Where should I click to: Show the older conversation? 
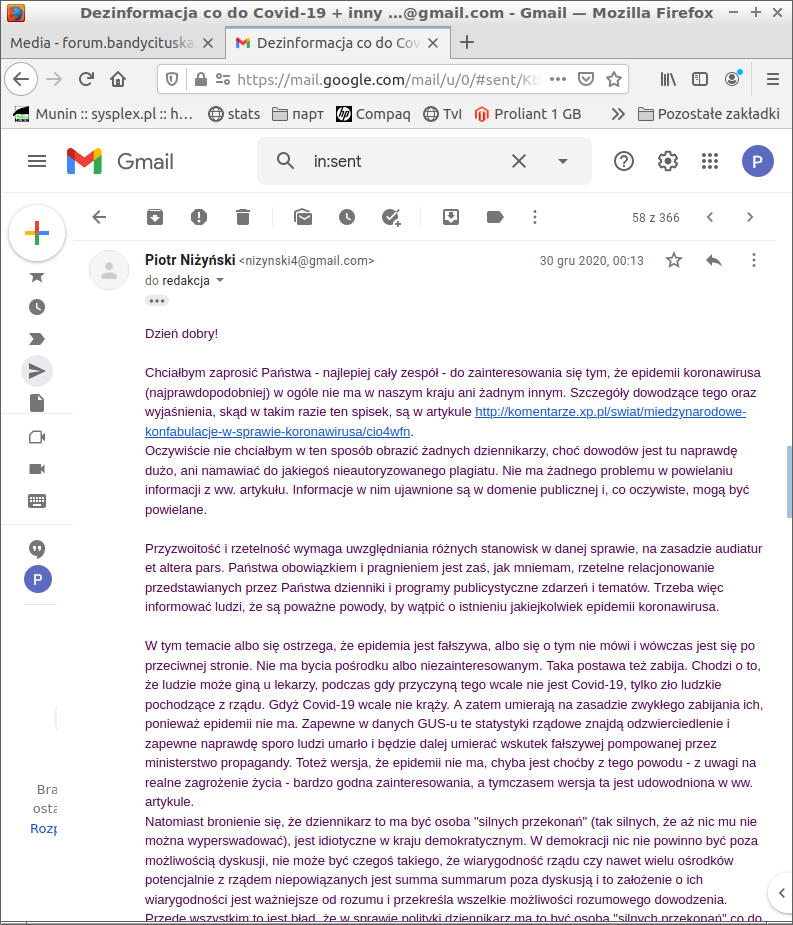[750, 217]
